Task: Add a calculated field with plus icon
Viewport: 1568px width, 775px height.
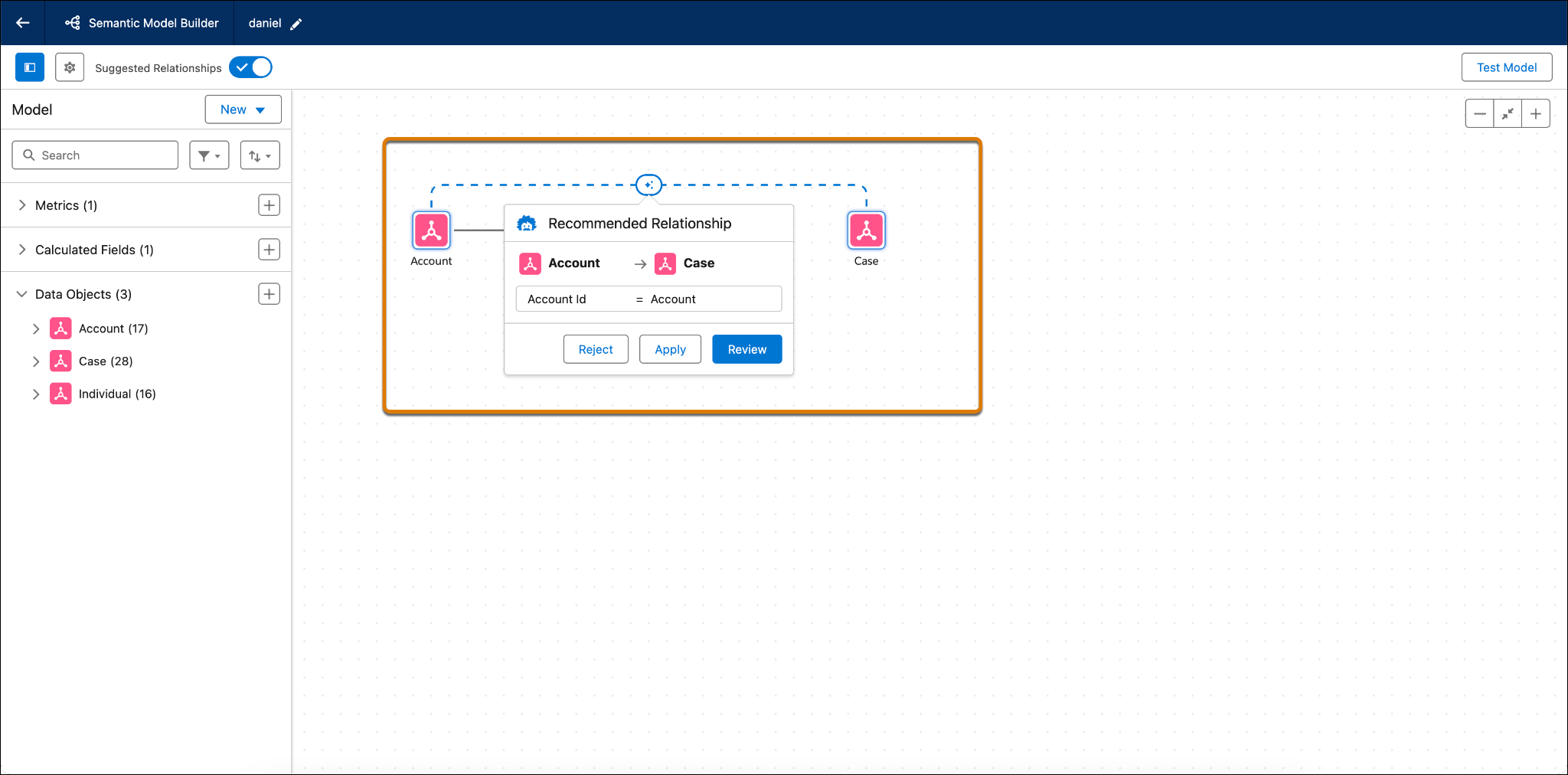Action: (x=269, y=250)
